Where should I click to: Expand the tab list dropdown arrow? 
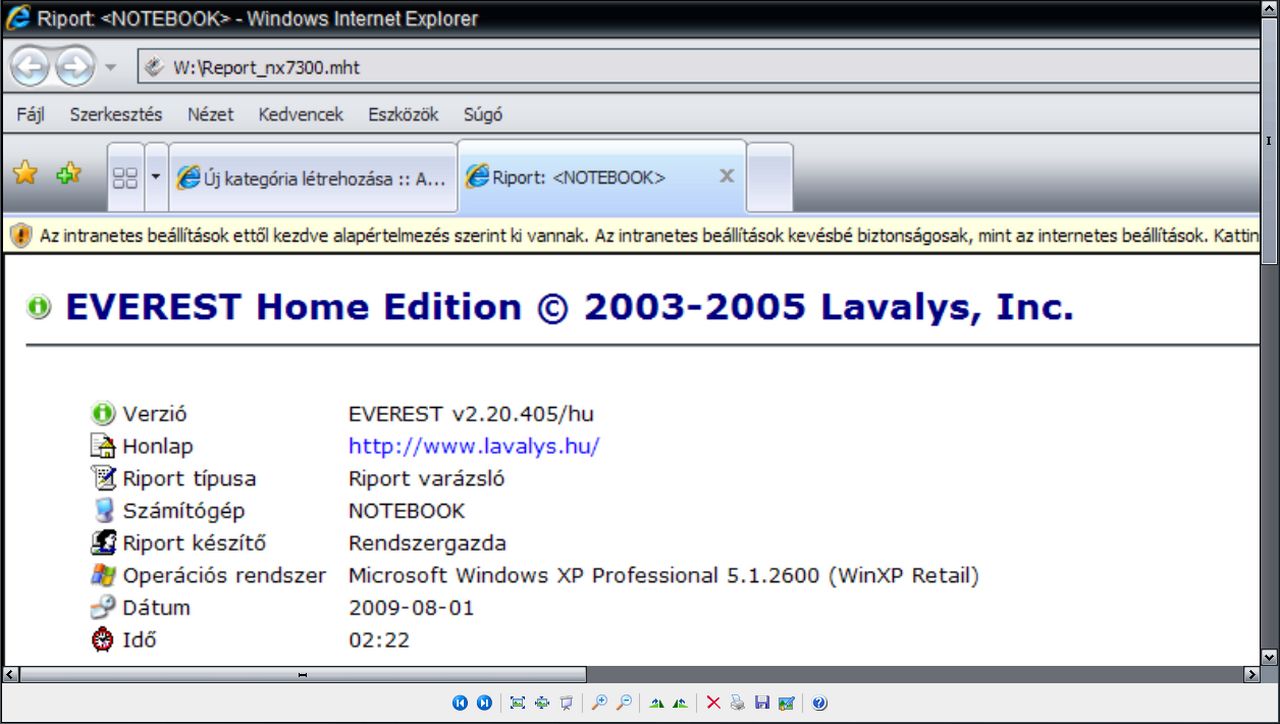coord(156,178)
